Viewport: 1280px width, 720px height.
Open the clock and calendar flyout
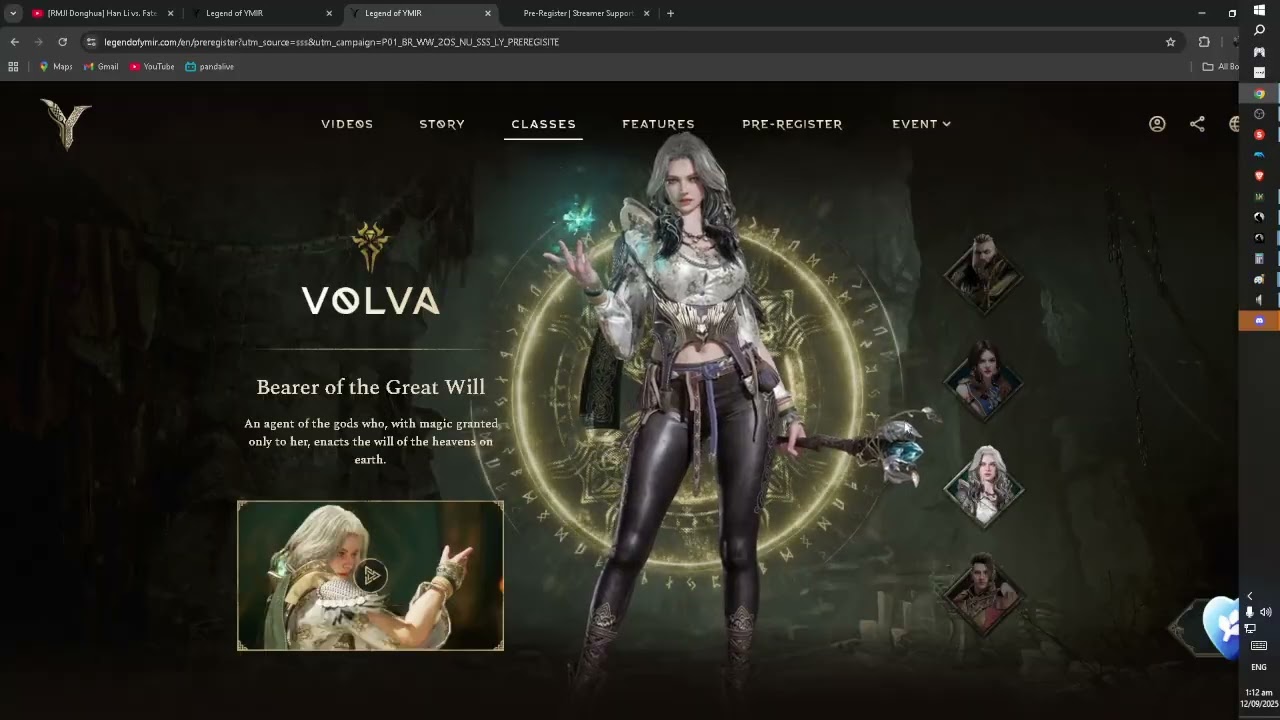tap(1259, 698)
